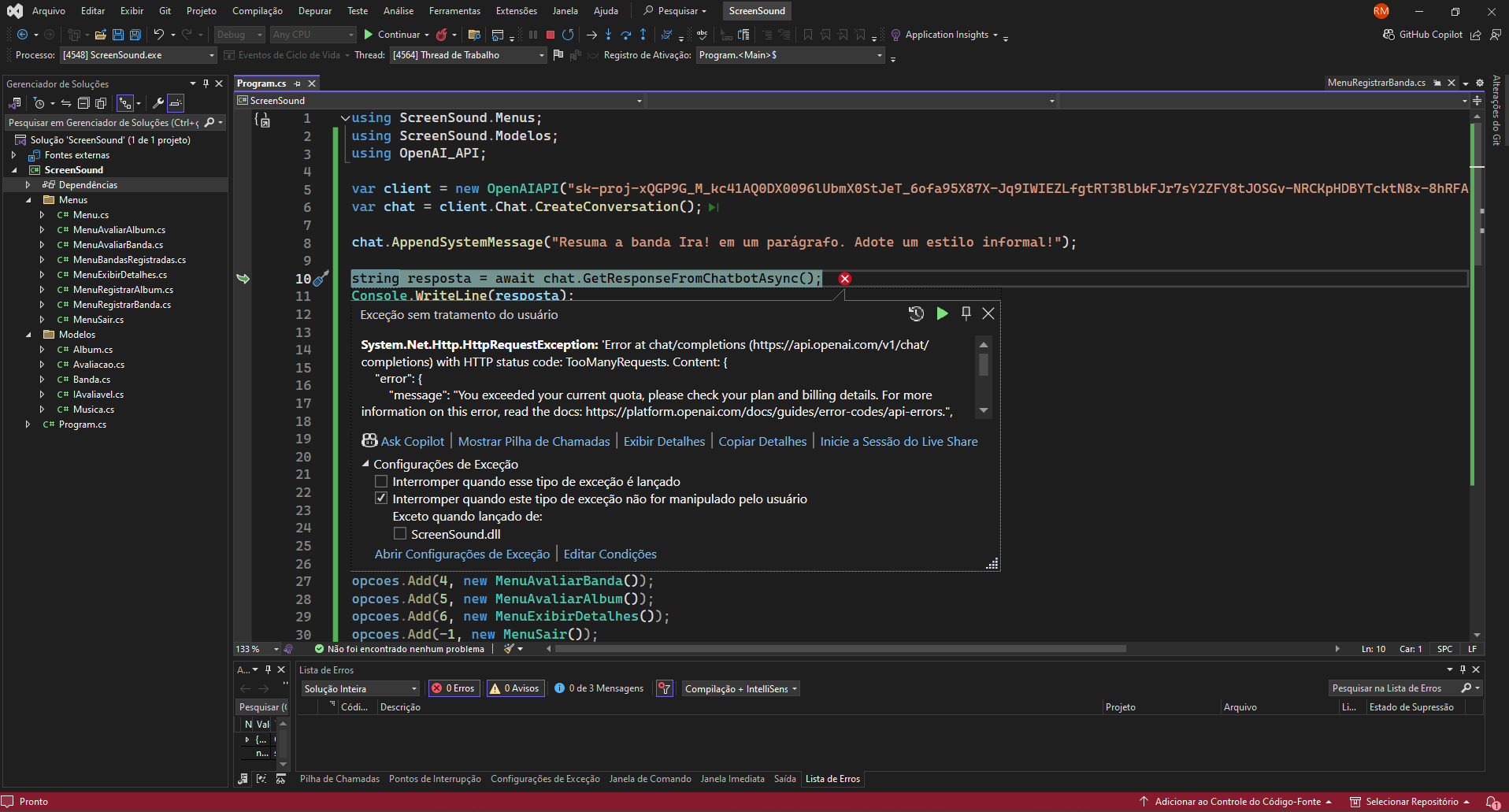This screenshot has height=812, width=1509.
Task: Toggle the 0 Erros filter button
Action: point(454,688)
